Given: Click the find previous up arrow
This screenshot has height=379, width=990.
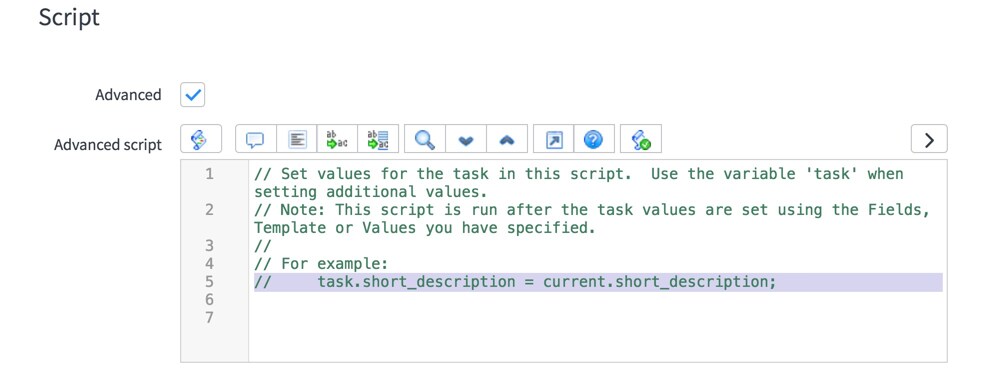Looking at the screenshot, I should (506, 139).
